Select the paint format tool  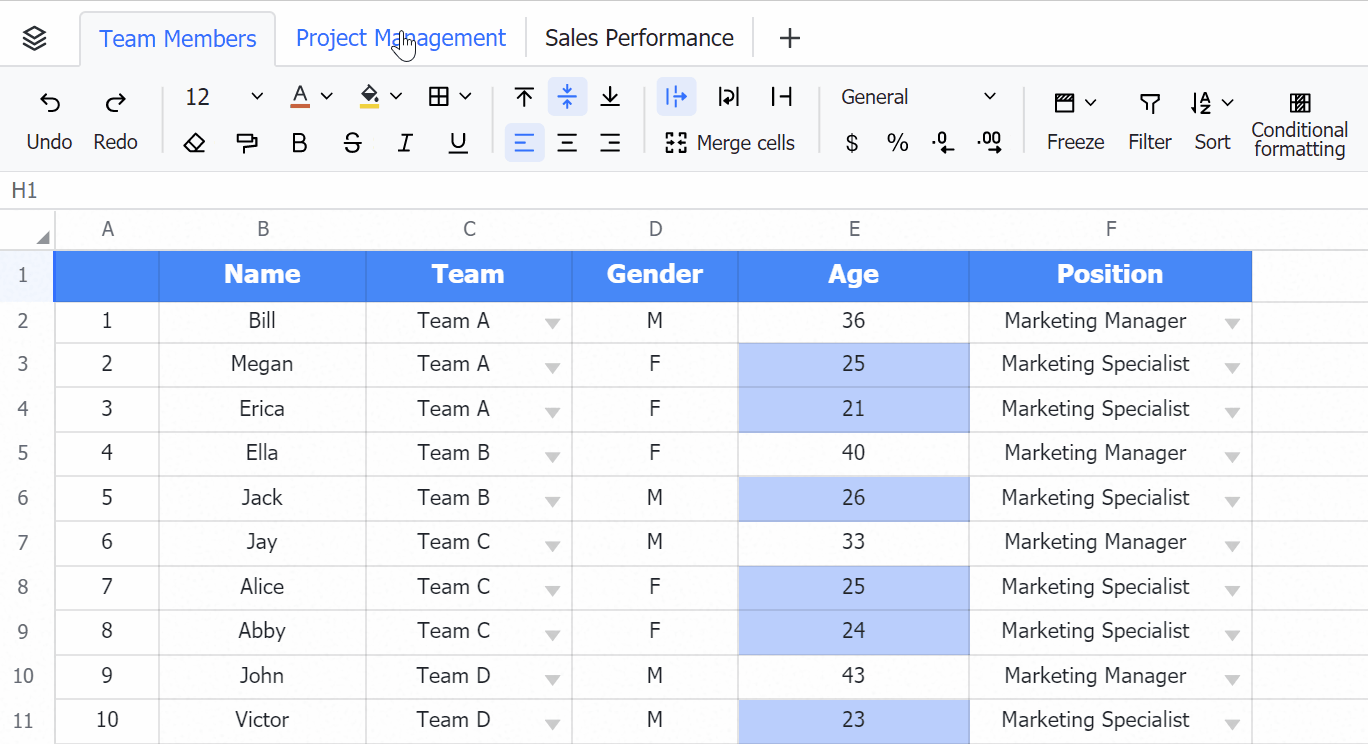coord(247,143)
